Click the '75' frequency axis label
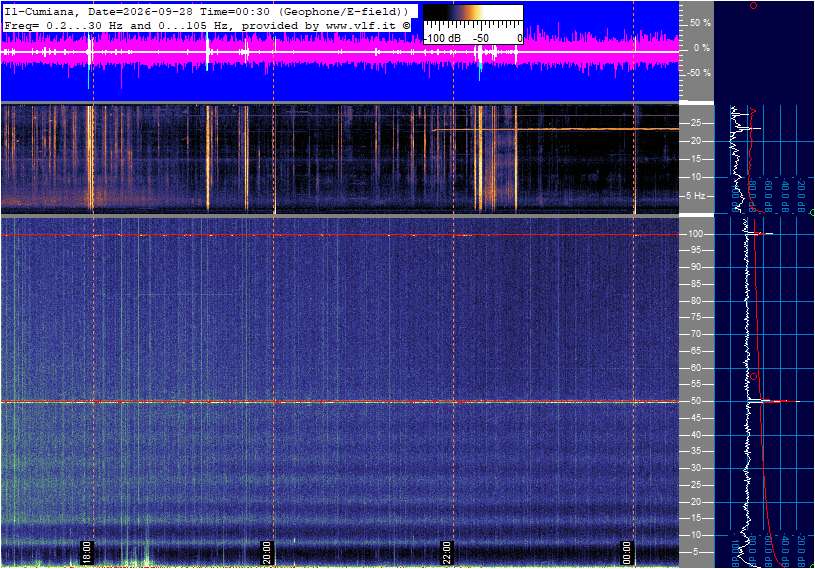Viewport: 815px width, 569px height. coord(695,317)
